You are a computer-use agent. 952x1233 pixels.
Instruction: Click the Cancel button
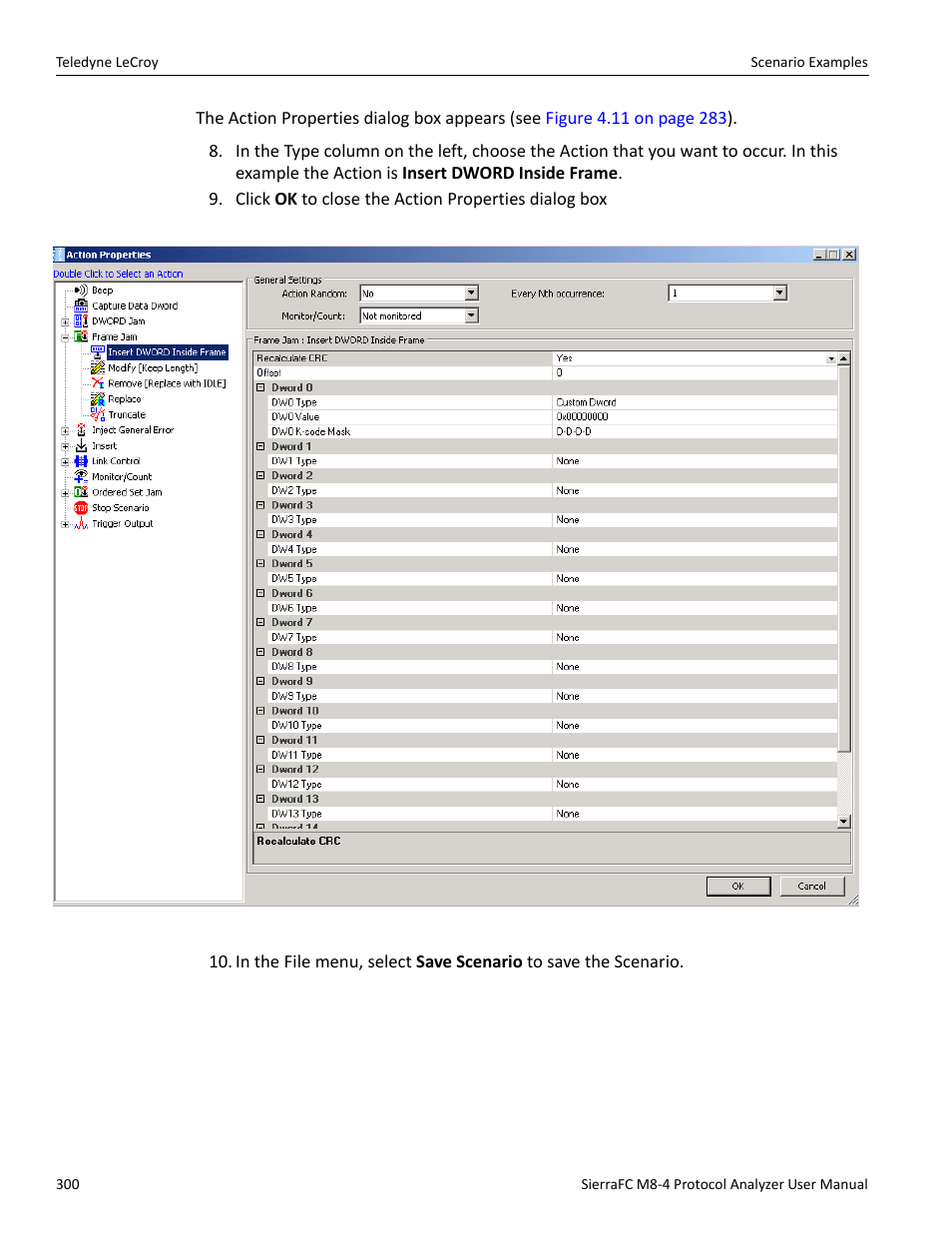811,887
